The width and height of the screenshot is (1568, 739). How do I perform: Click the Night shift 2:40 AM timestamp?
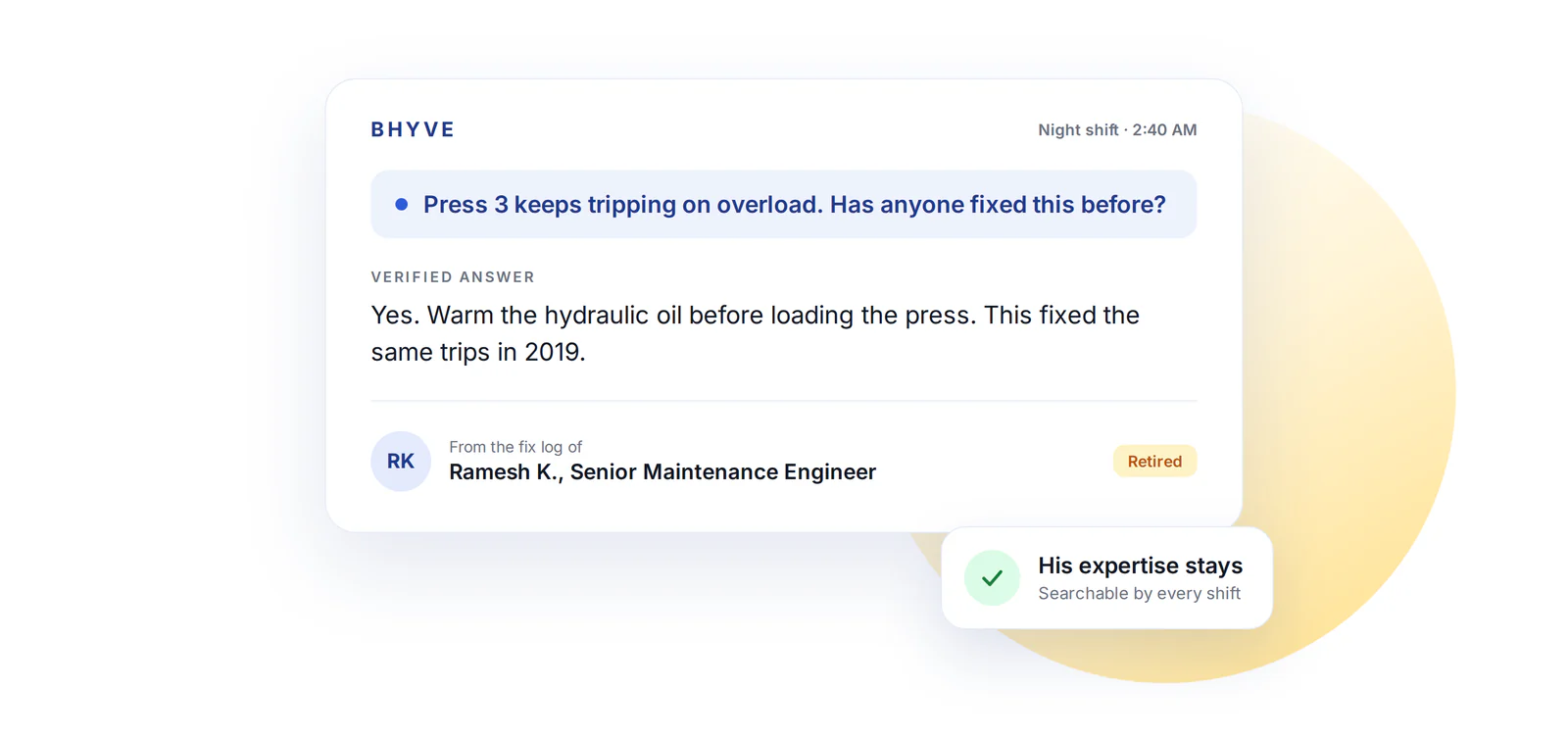pos(1117,129)
